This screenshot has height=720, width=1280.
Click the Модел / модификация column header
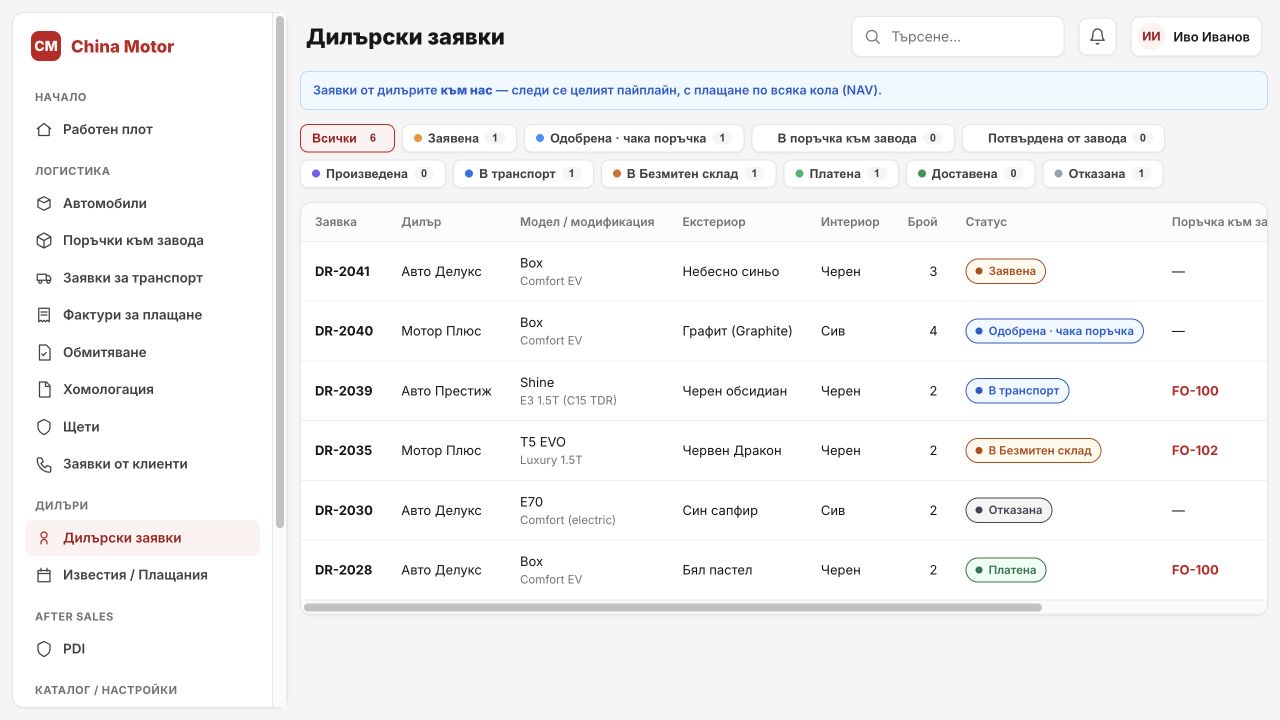(587, 222)
